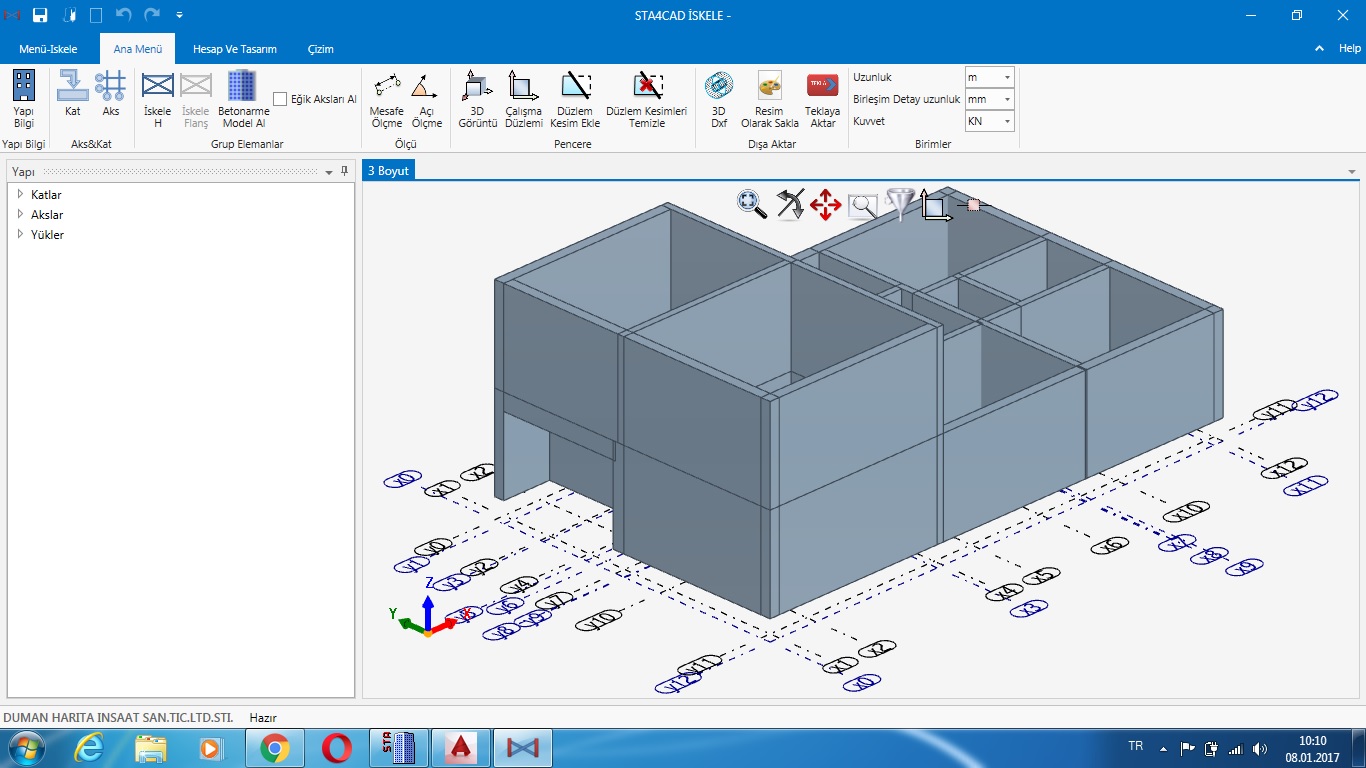Select the Açı Ölçme angle tool
This screenshot has width=1366, height=768.
[426, 98]
